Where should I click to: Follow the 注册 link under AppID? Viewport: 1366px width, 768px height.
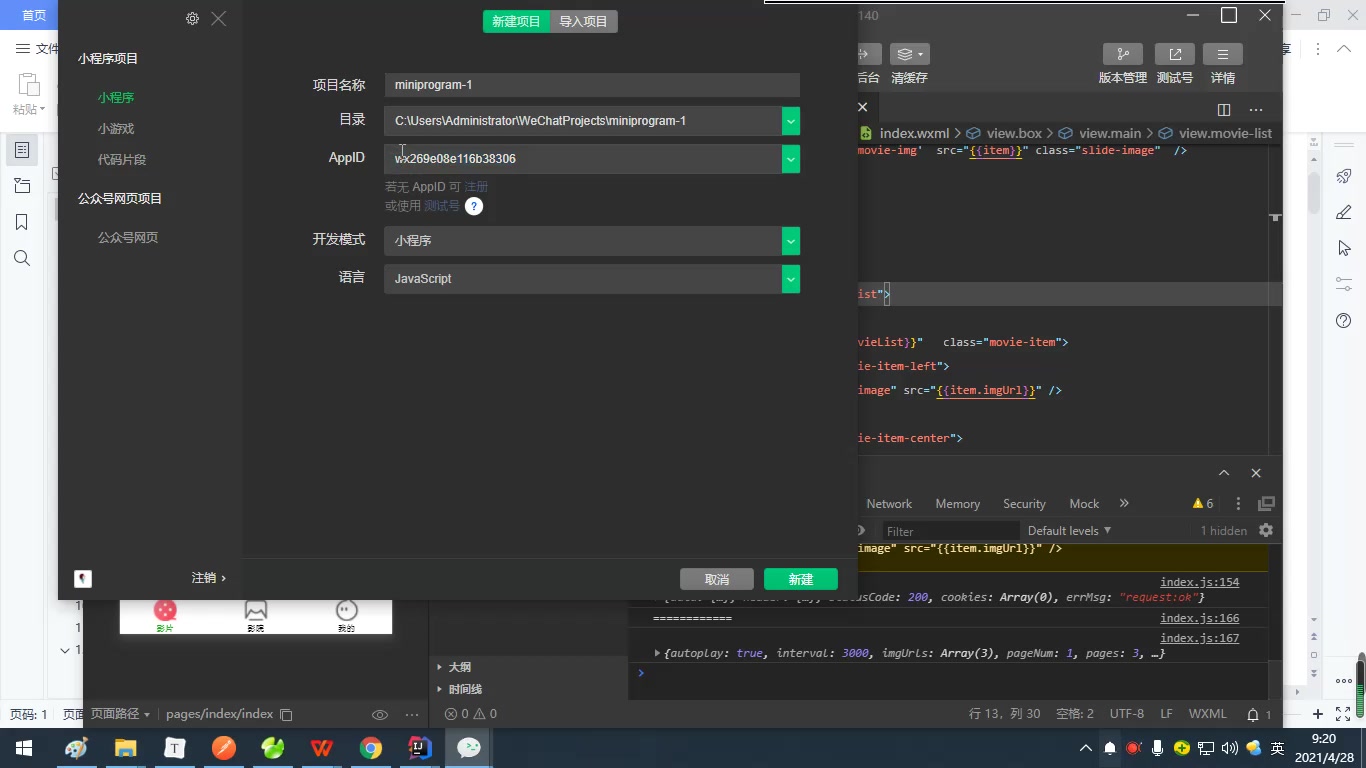[x=476, y=187]
